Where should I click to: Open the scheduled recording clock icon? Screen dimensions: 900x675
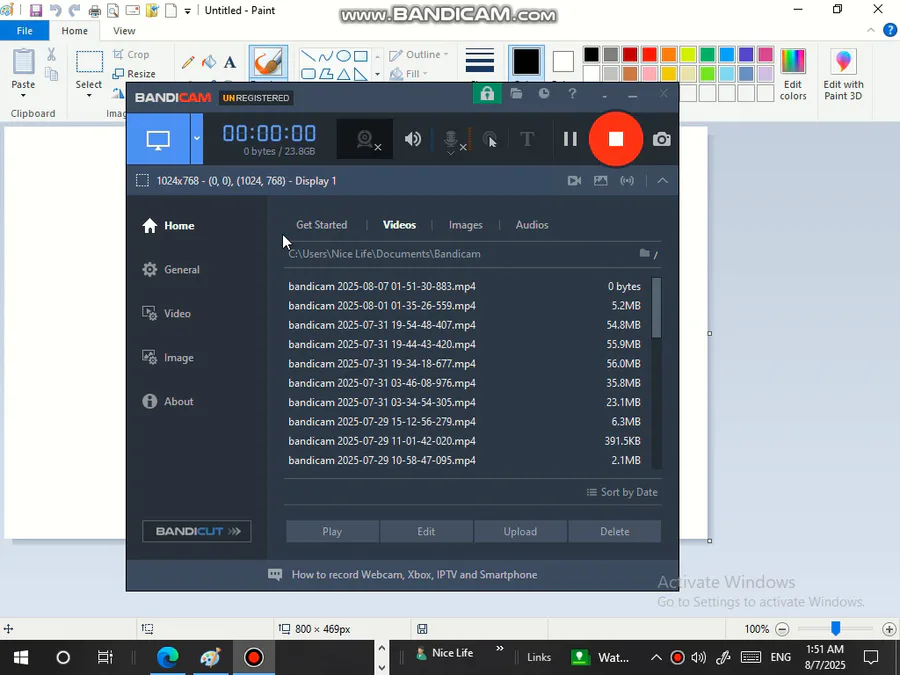pos(544,94)
